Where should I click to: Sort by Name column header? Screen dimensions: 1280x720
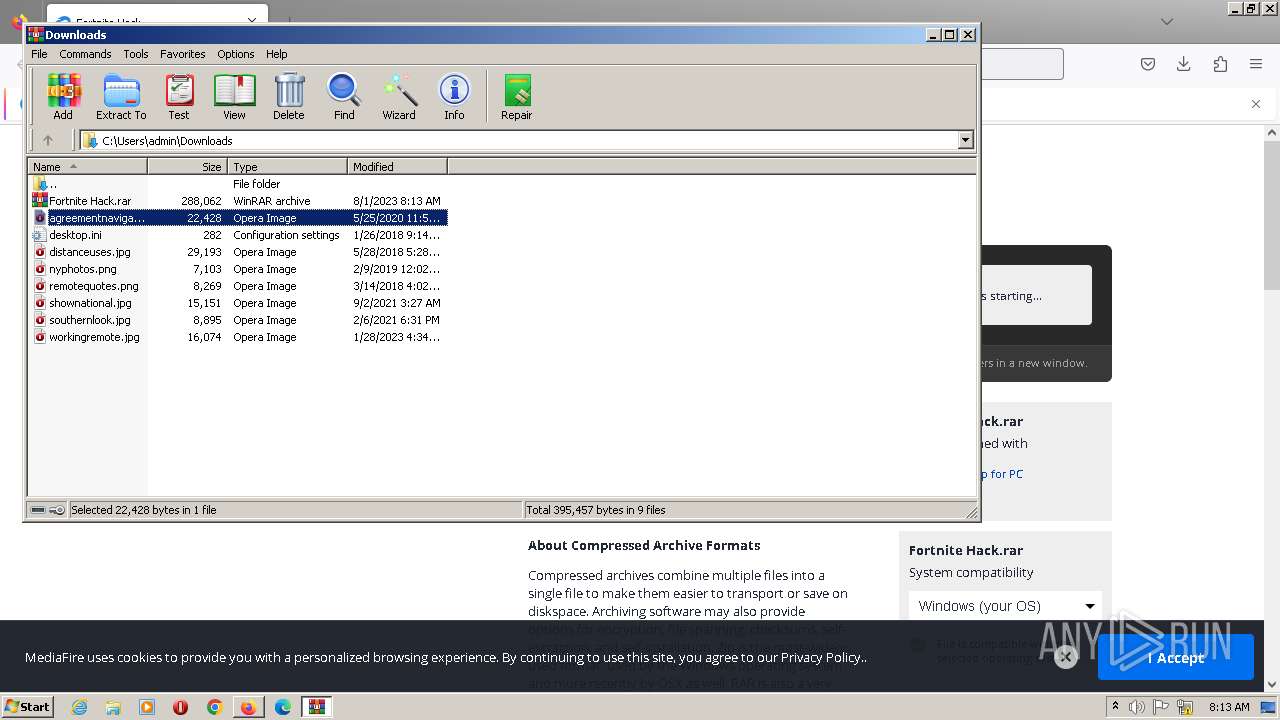click(87, 166)
